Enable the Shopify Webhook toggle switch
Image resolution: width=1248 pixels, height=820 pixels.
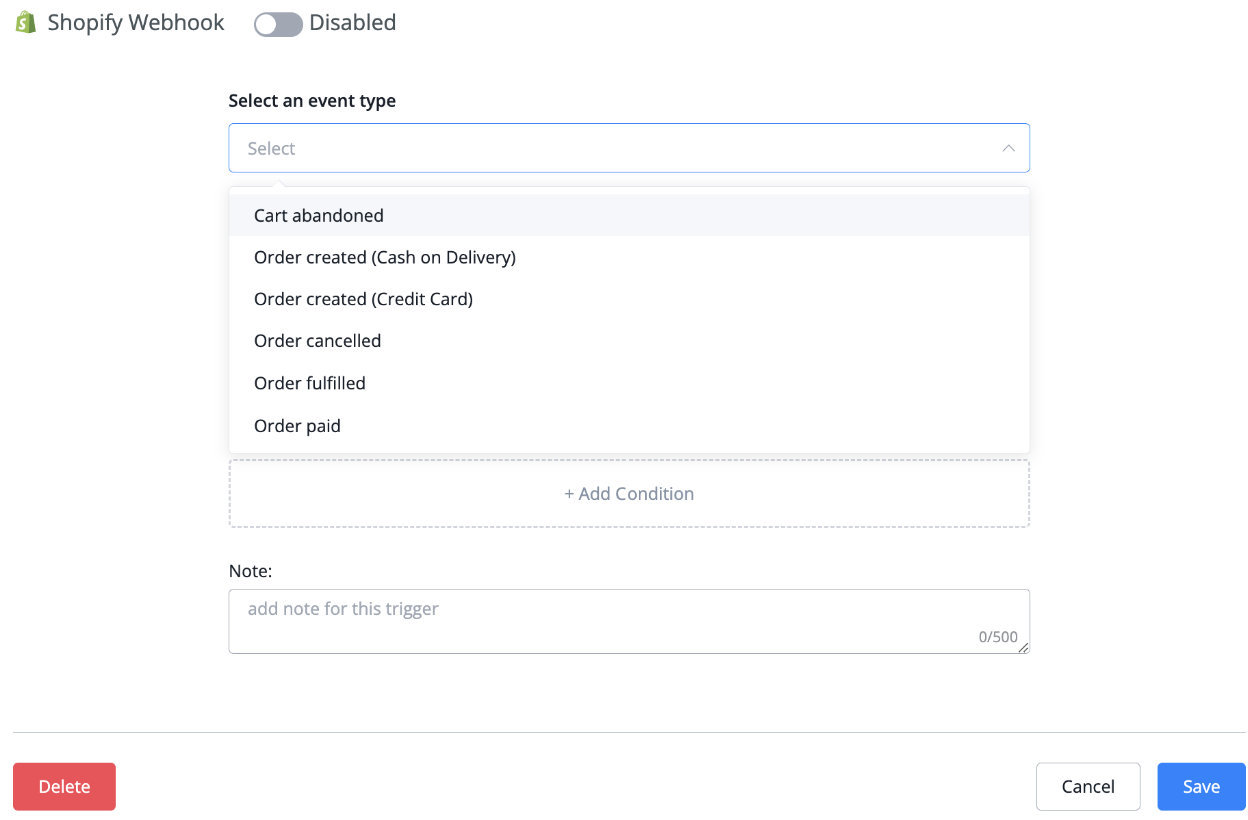click(278, 24)
